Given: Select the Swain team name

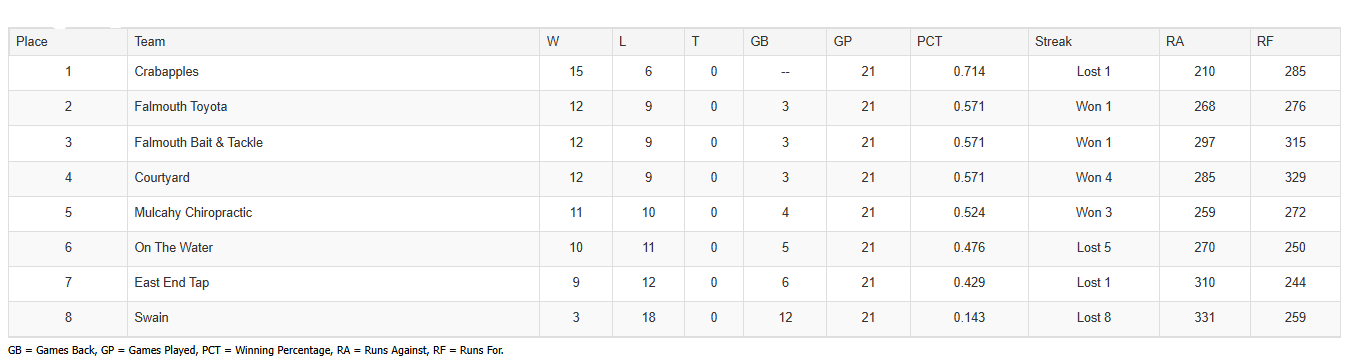Looking at the screenshot, I should tap(151, 318).
